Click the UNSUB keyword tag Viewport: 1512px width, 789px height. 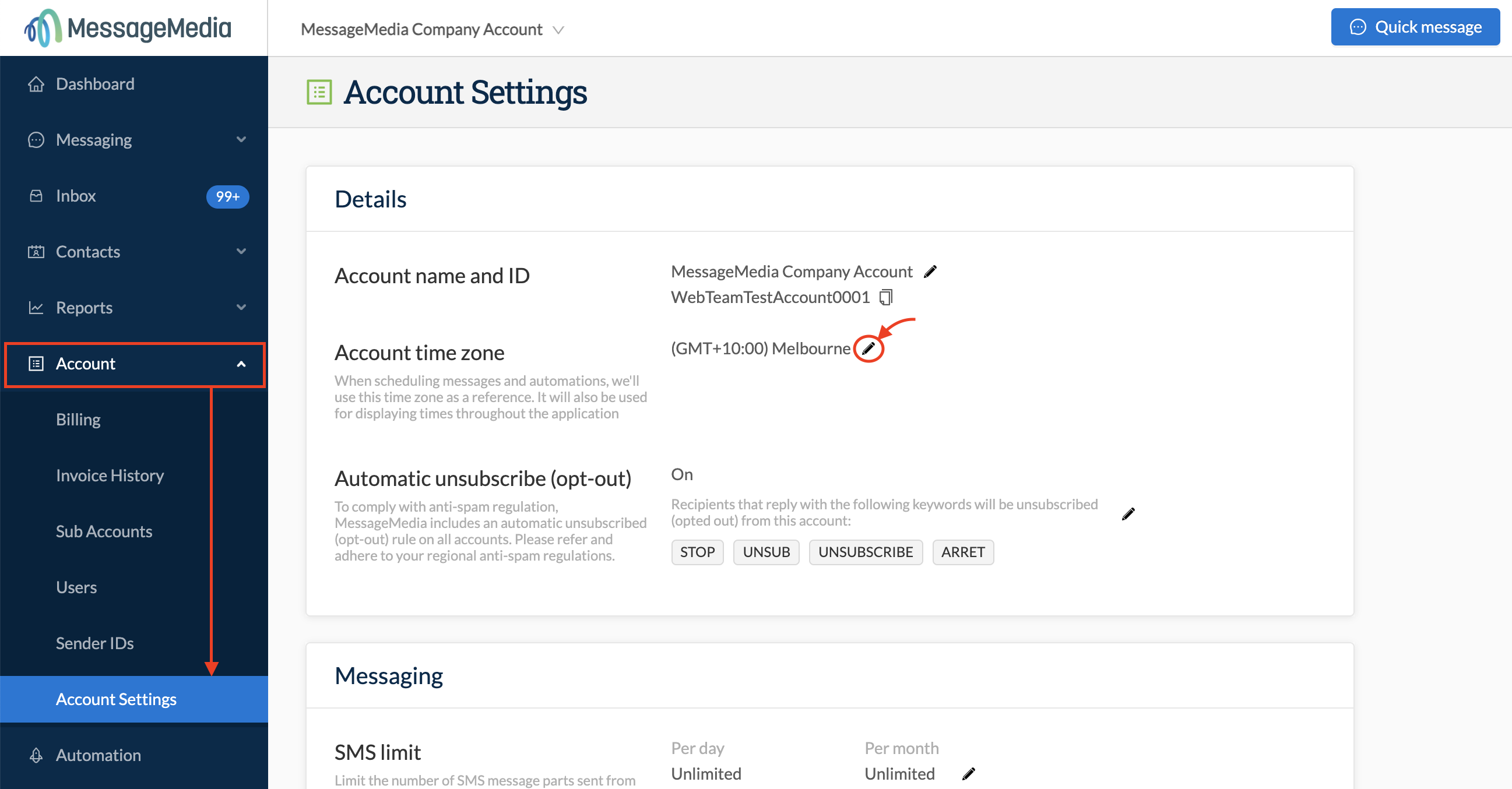[766, 552]
